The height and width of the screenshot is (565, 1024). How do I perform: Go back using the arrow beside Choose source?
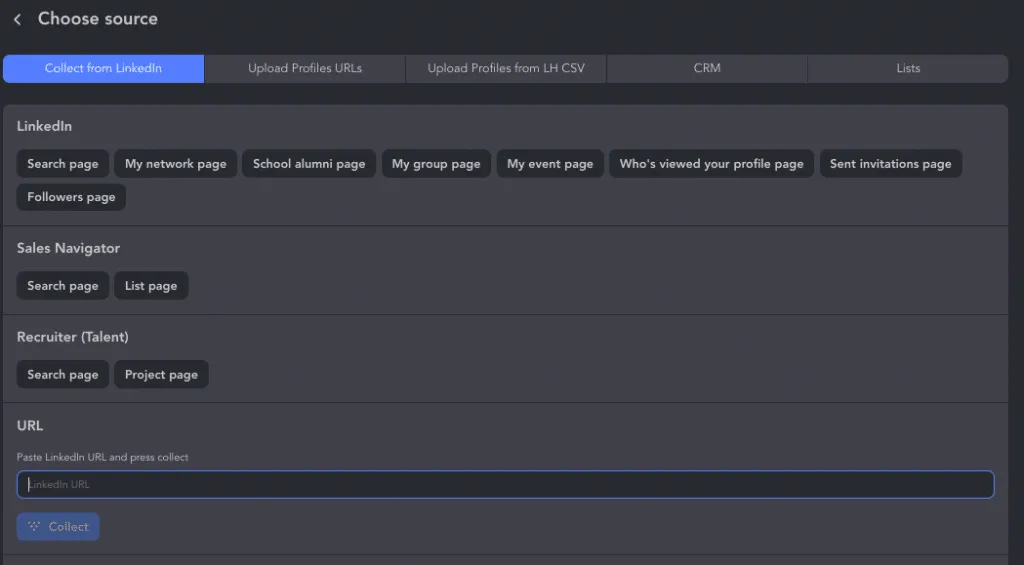click(x=18, y=20)
